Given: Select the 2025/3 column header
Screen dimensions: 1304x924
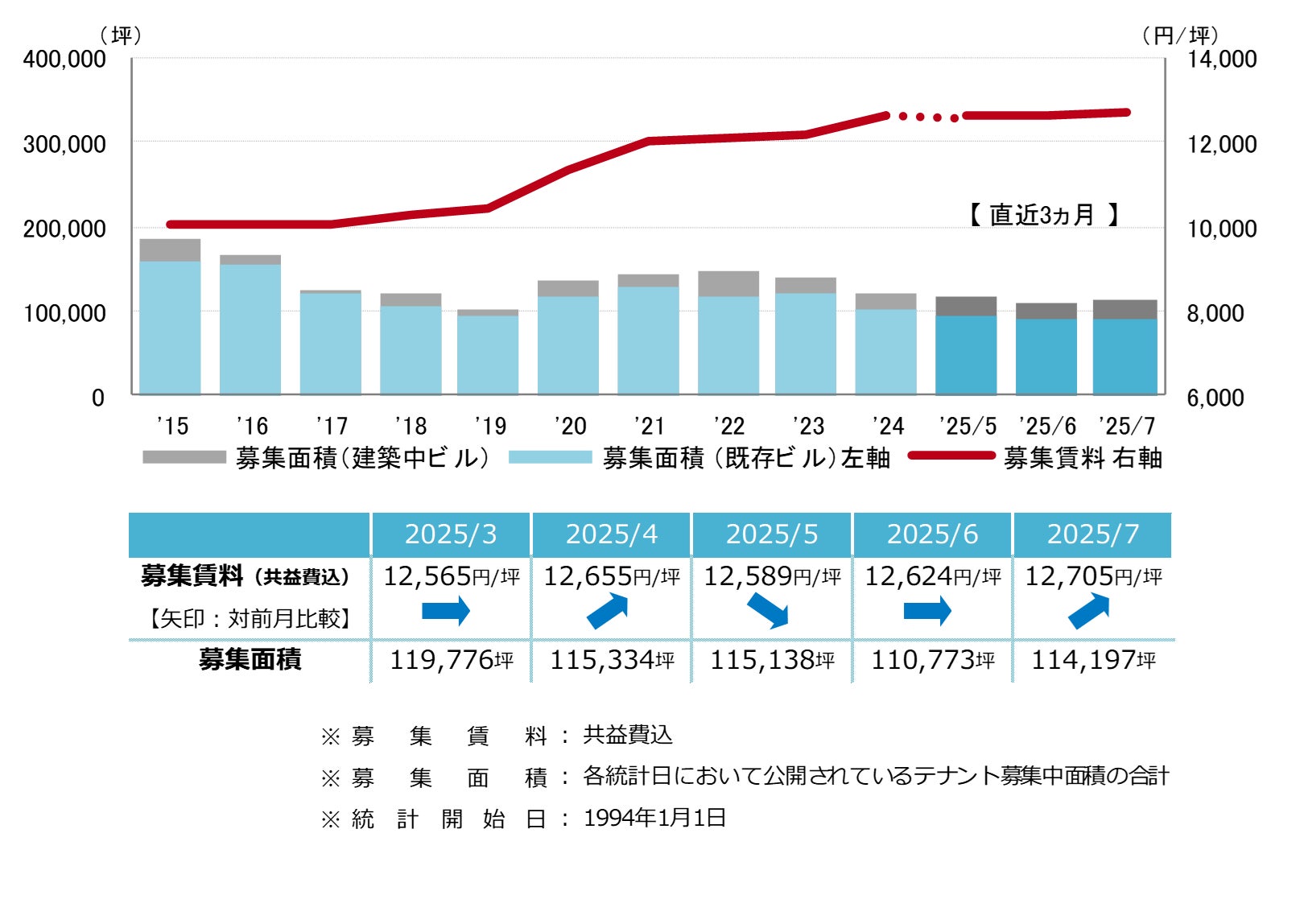Looking at the screenshot, I should point(451,534).
